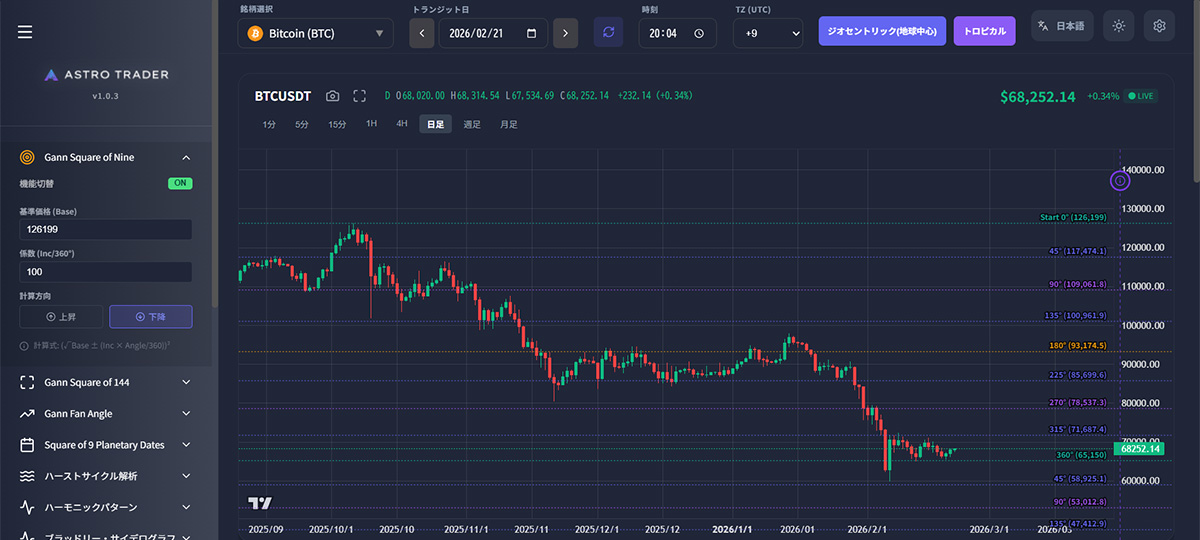1200x540 pixels.
Task: Toggle the Gann Square of Nine ON switch
Action: coord(180,184)
